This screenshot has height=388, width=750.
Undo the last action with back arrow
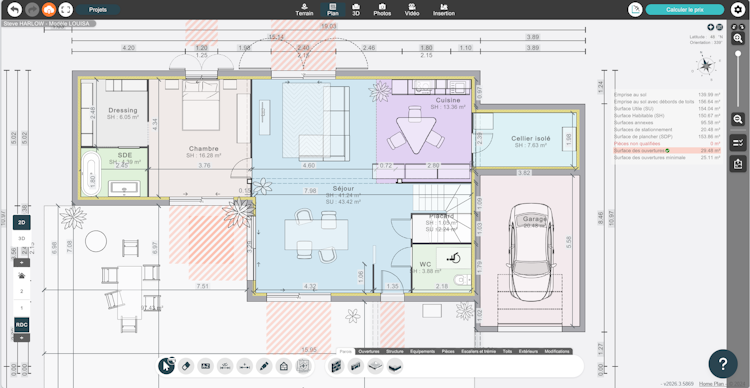pos(15,9)
